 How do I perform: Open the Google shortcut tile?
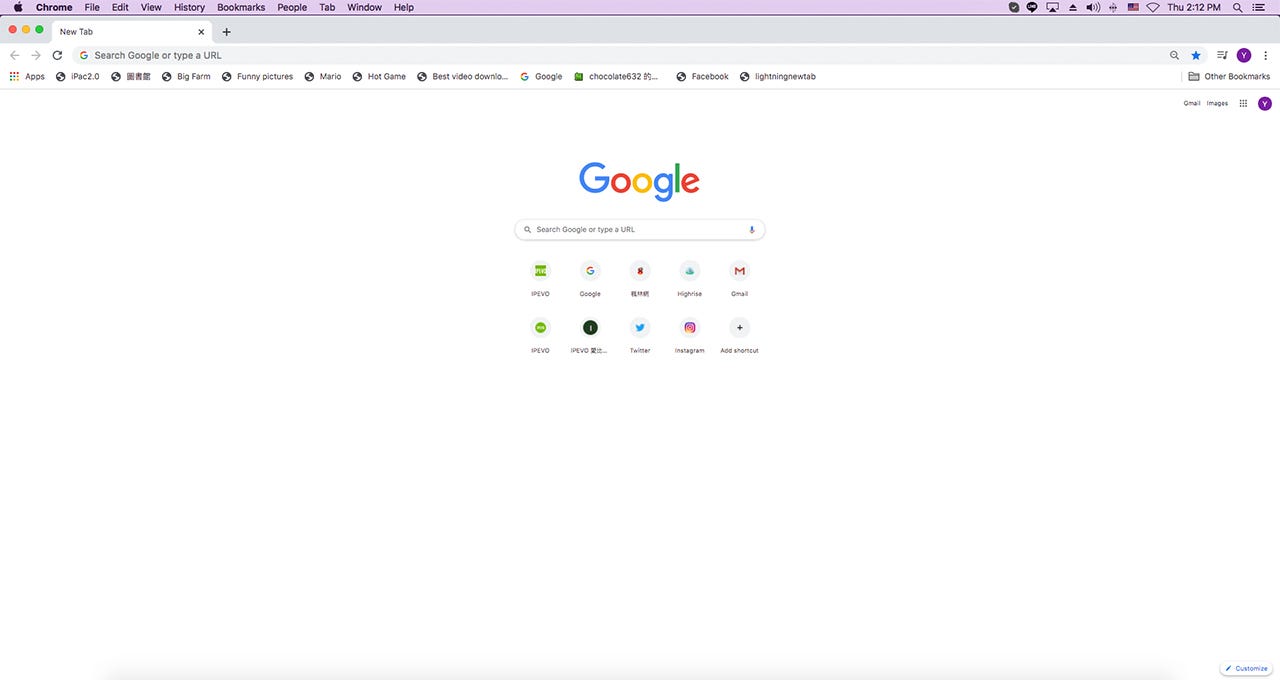click(x=590, y=278)
